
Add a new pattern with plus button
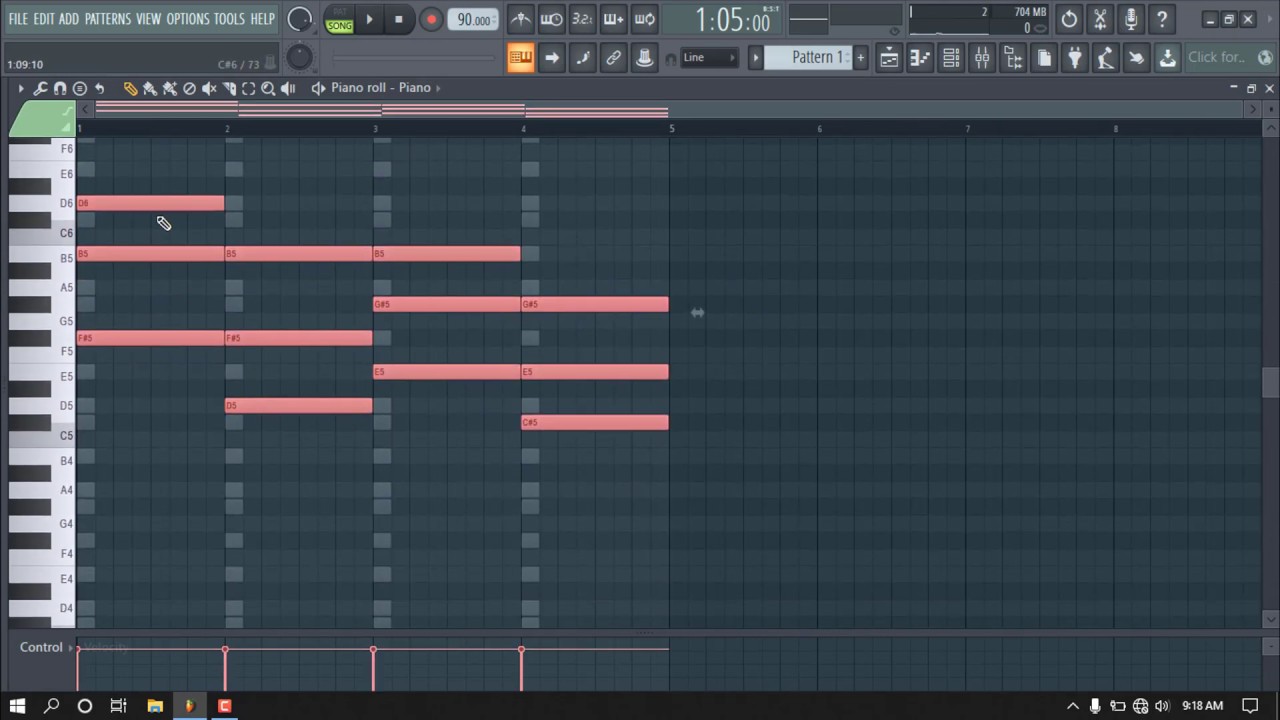[x=860, y=57]
